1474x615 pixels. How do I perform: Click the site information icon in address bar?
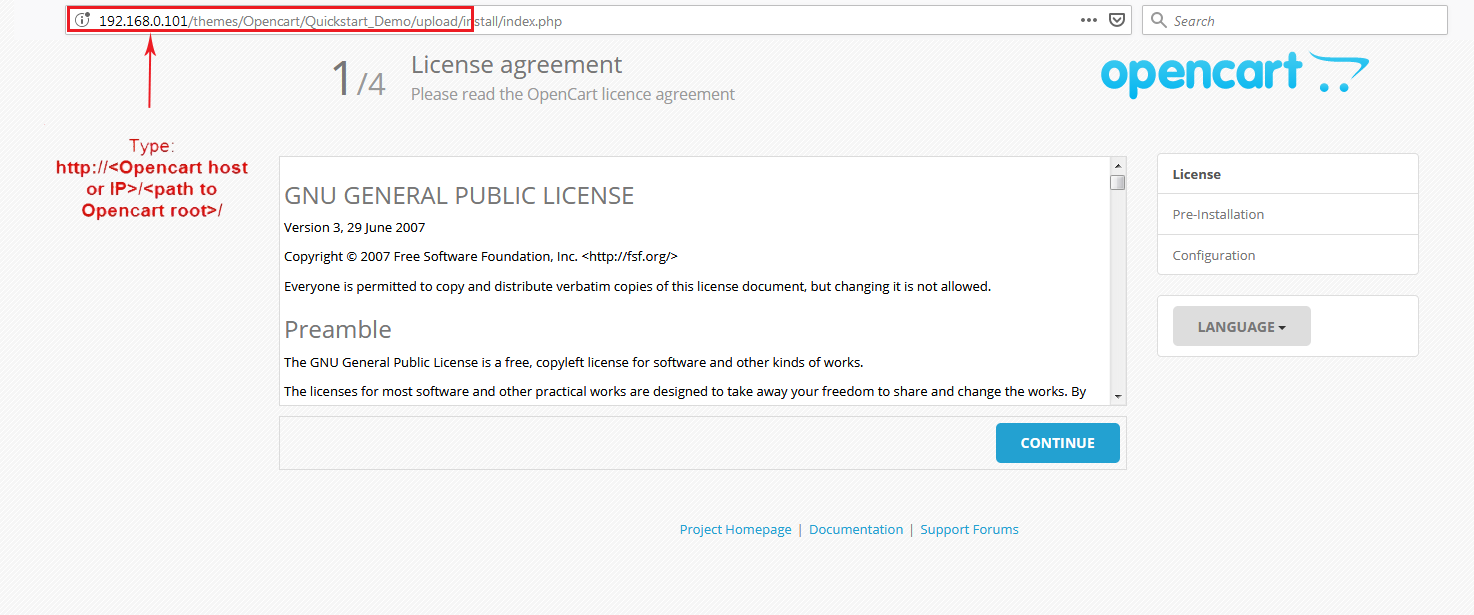click(x=83, y=20)
